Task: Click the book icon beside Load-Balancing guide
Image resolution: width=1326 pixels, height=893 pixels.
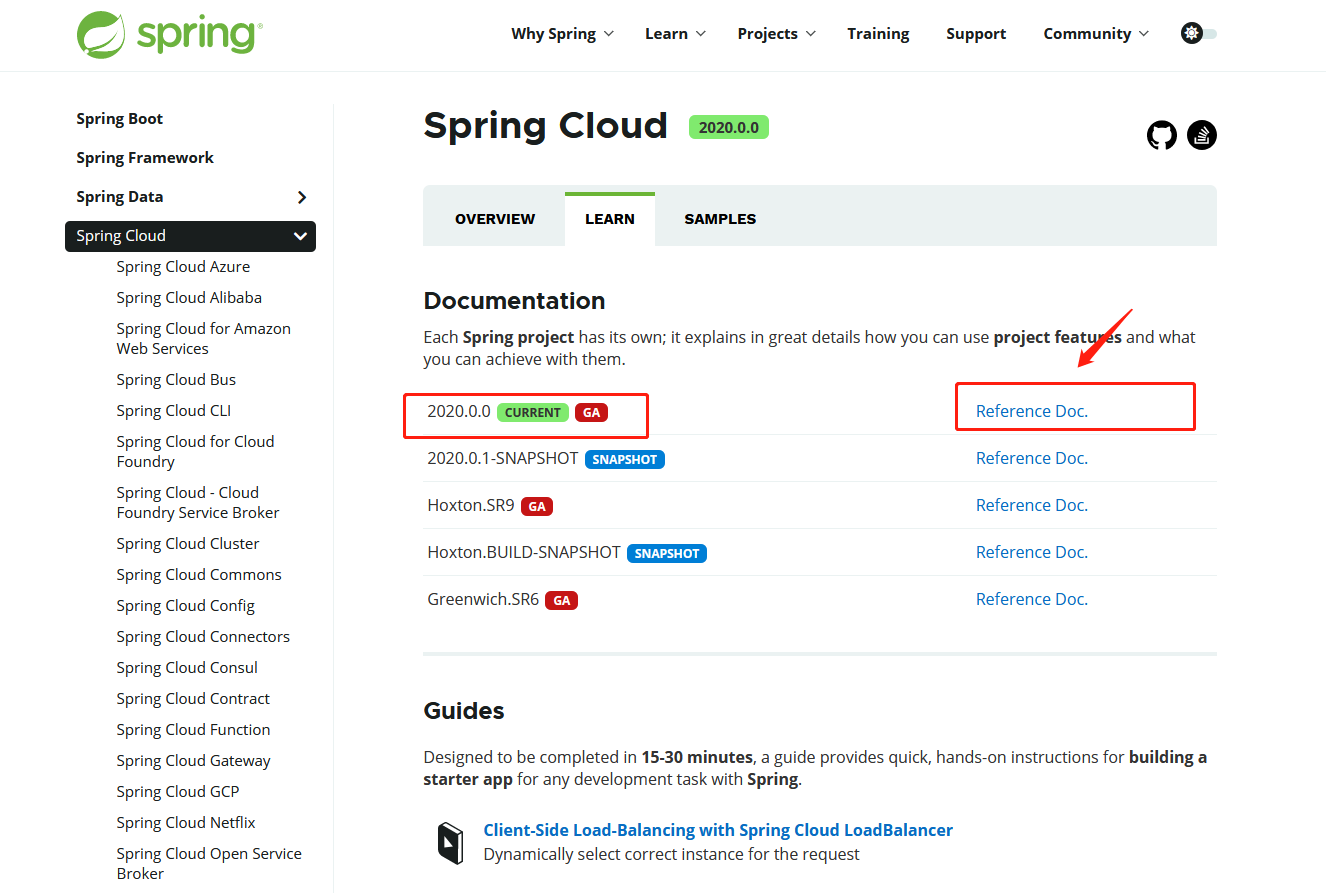Action: (451, 841)
